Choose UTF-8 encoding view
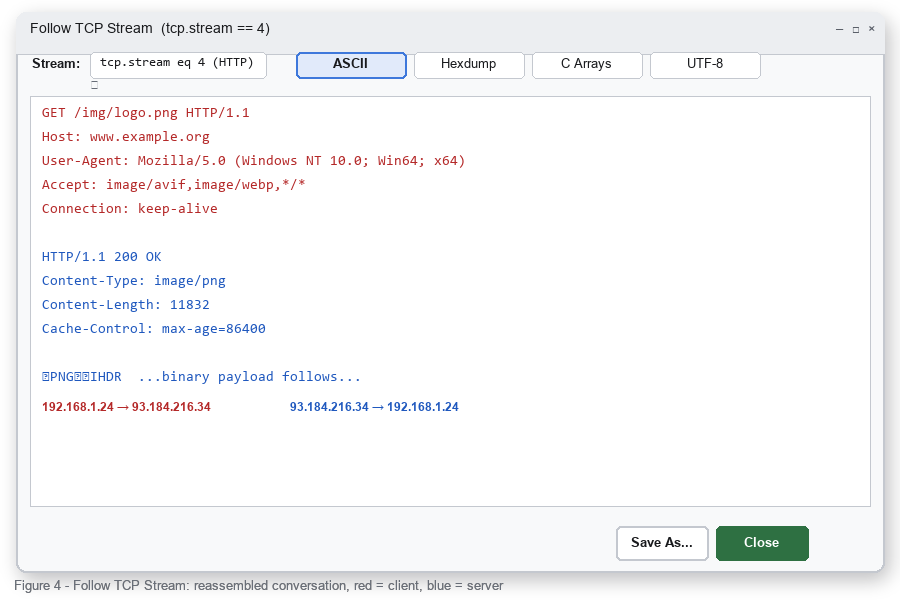This screenshot has width=900, height=600. pyautogui.click(x=705, y=65)
